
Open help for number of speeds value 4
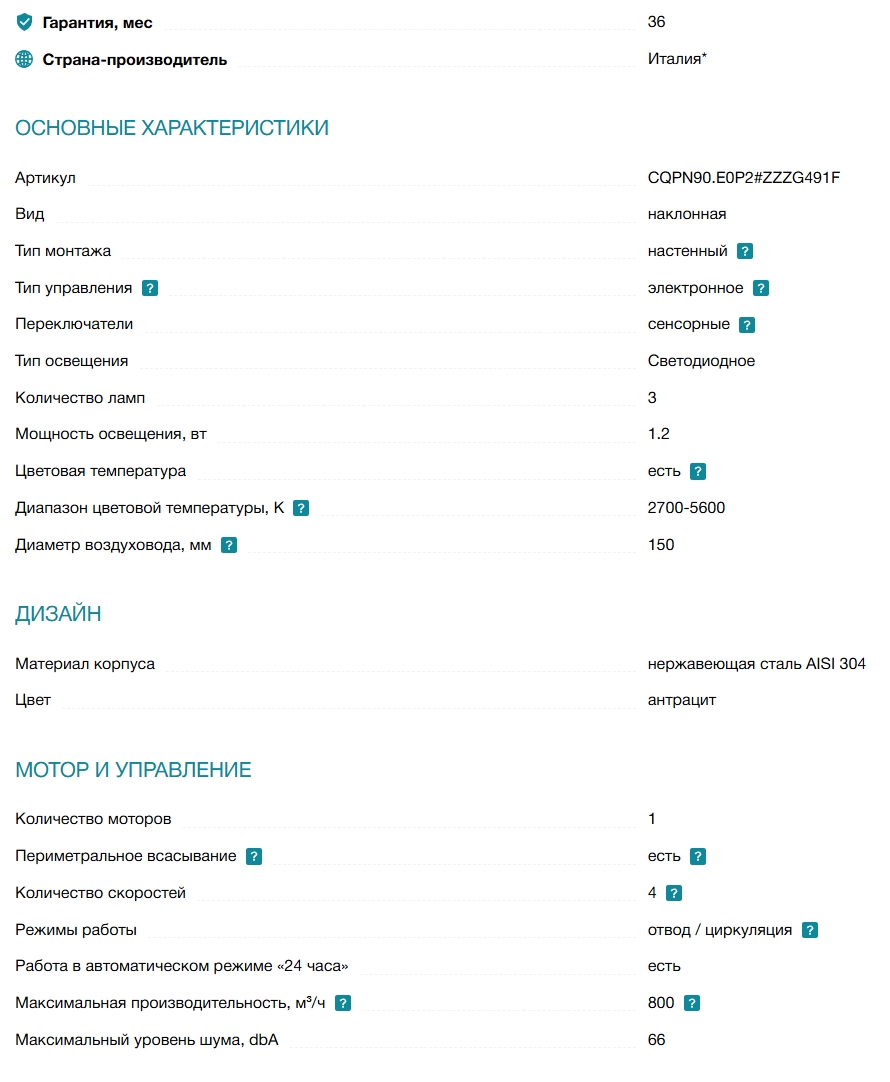coord(673,893)
